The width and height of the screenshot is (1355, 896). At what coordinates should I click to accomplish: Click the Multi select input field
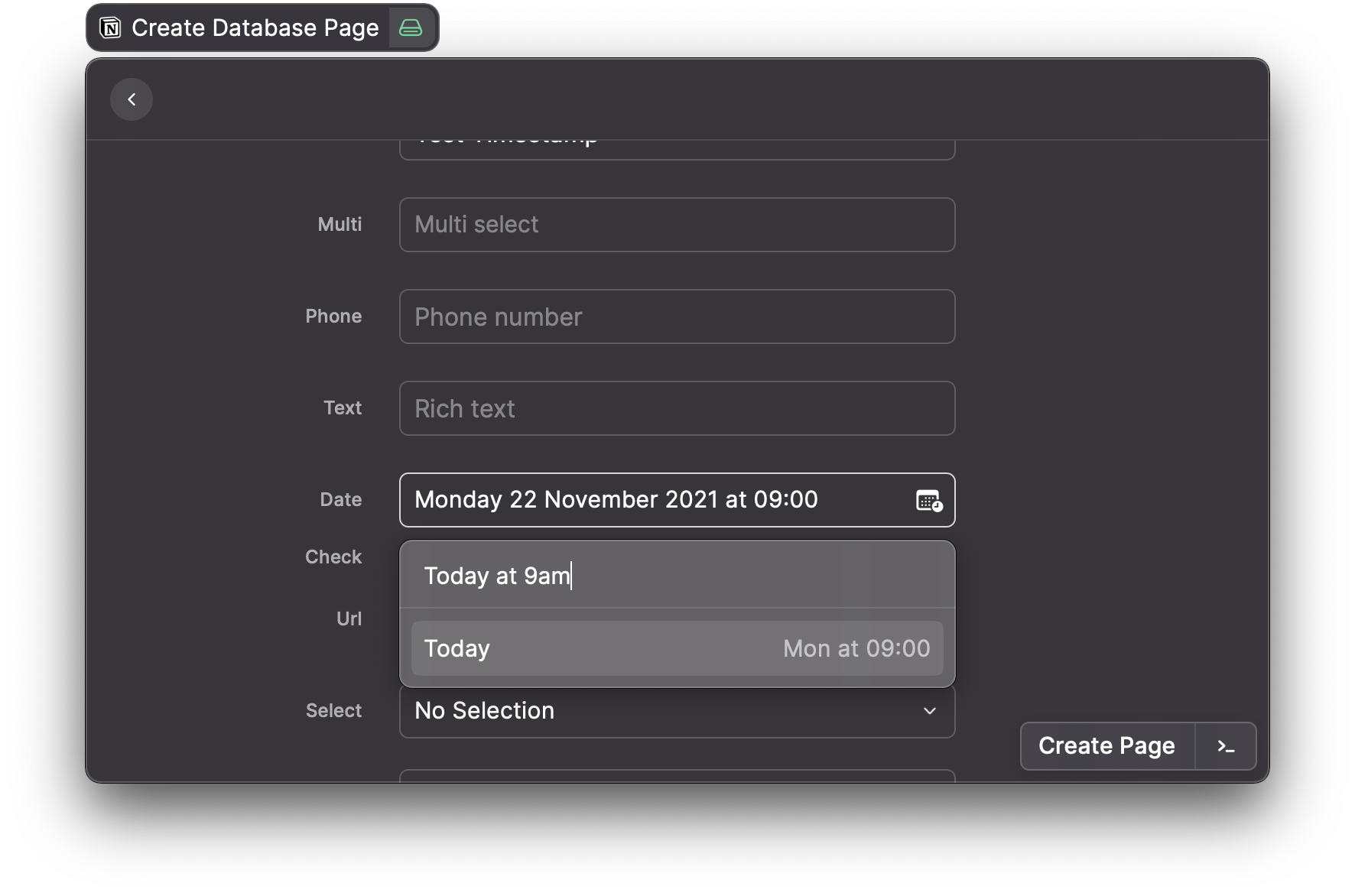click(x=677, y=224)
